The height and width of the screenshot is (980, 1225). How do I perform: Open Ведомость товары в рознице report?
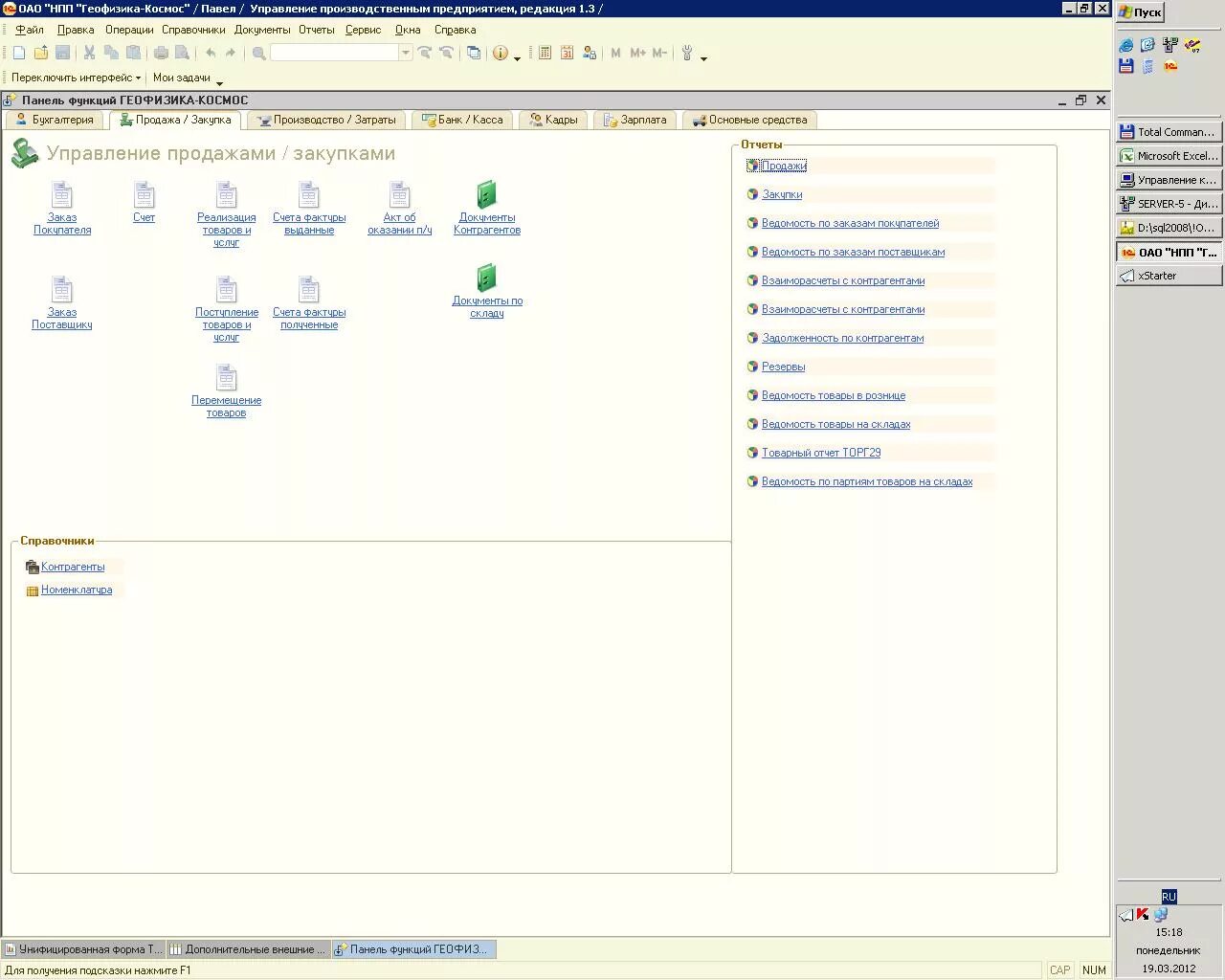click(x=833, y=395)
